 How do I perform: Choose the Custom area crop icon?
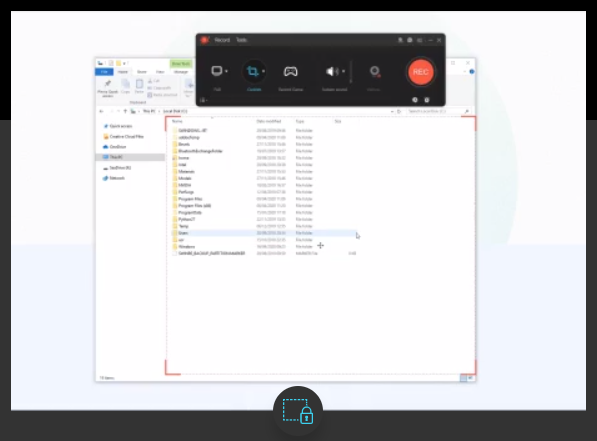252,71
